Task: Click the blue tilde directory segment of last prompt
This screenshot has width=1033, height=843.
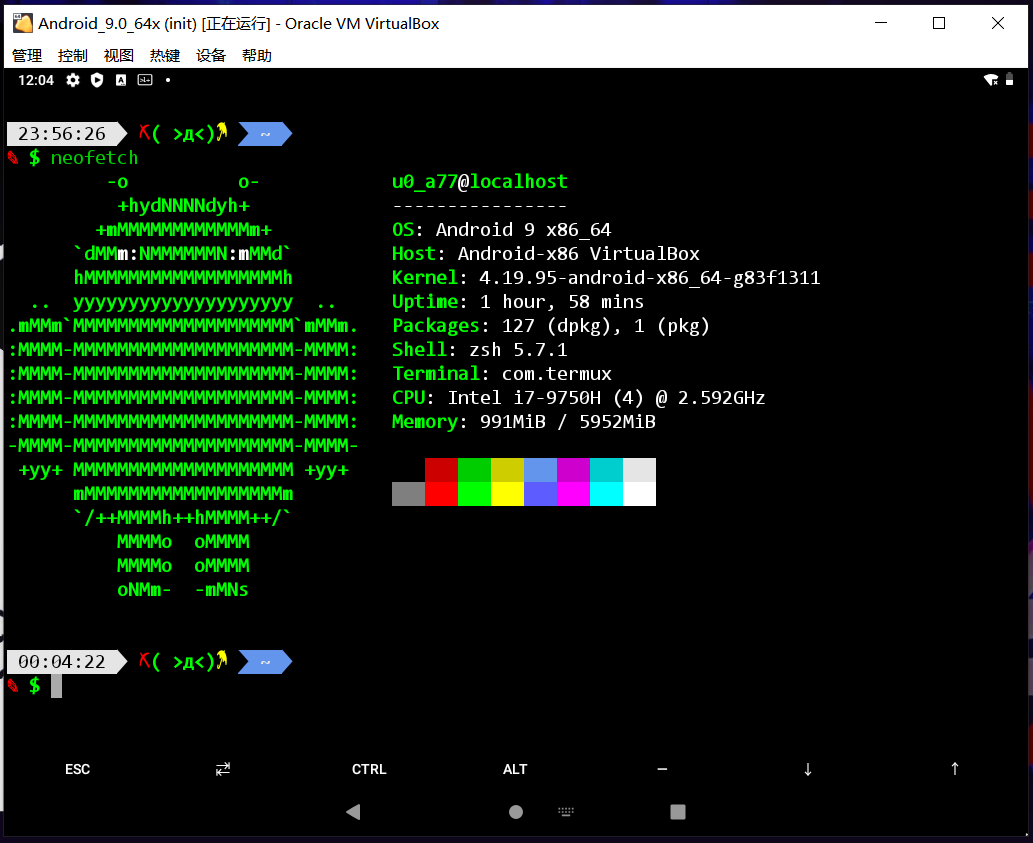Action: pos(265,662)
